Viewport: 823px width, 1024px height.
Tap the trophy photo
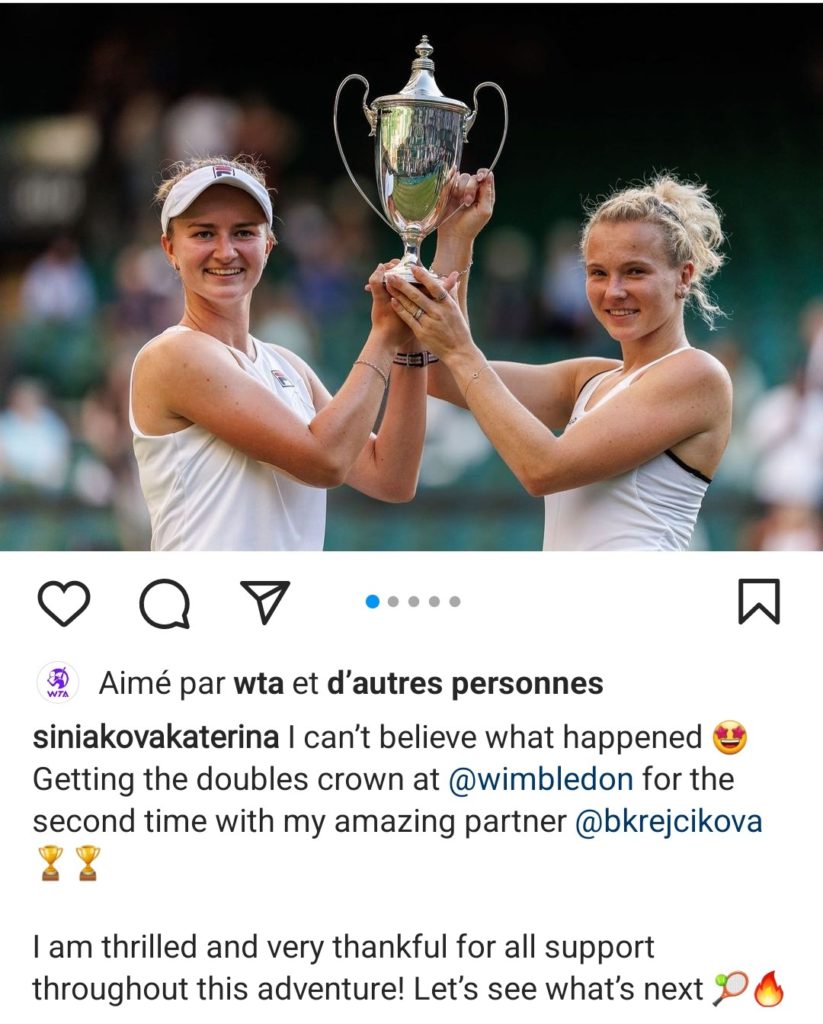click(412, 278)
